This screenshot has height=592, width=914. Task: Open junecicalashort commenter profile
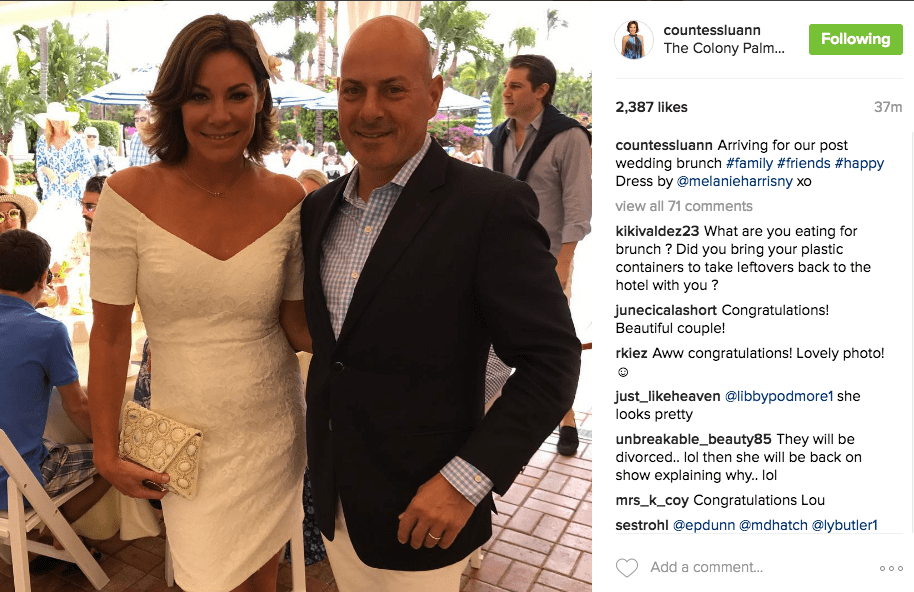tap(667, 310)
